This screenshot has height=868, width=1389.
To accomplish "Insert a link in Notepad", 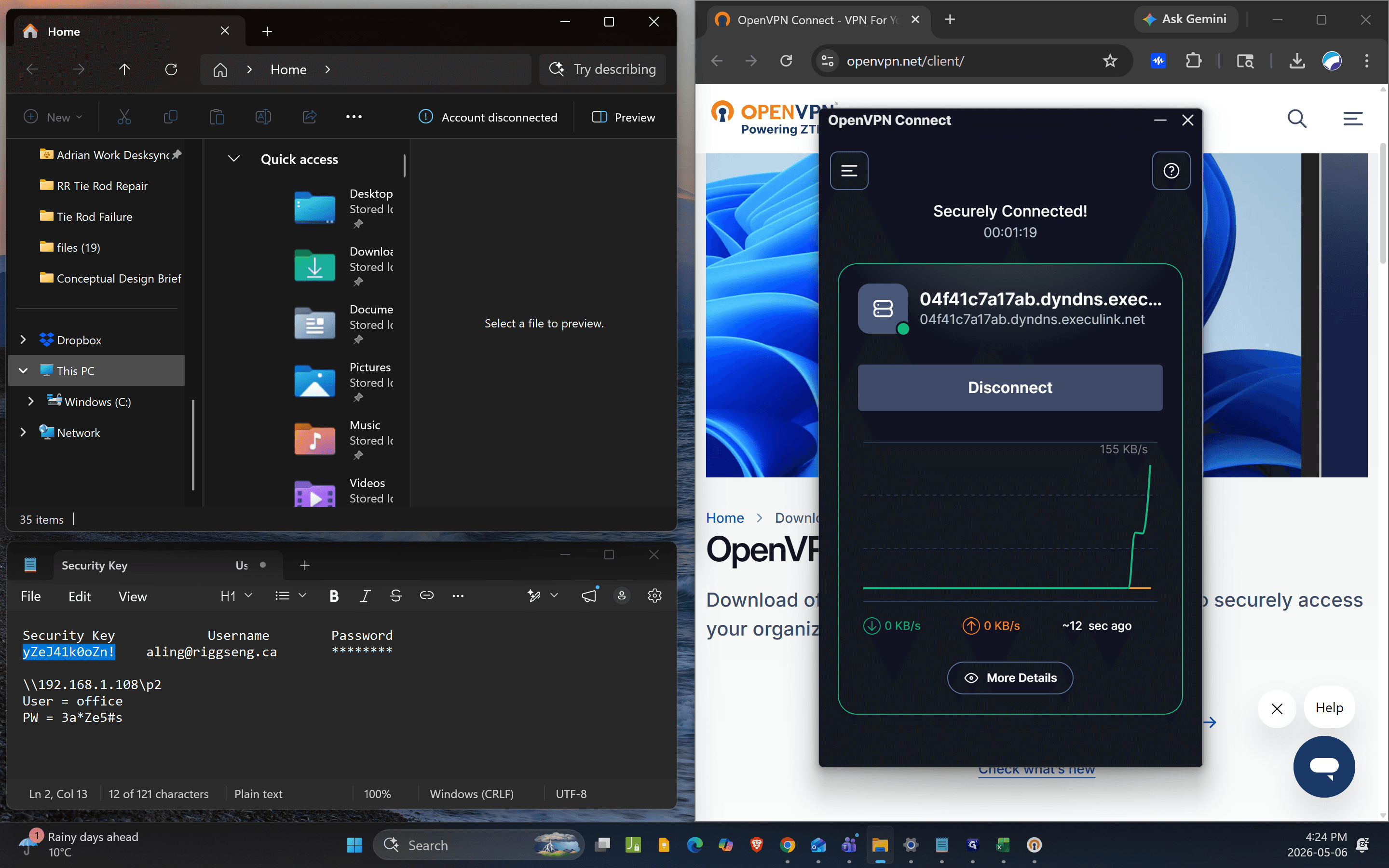I will pos(426,597).
